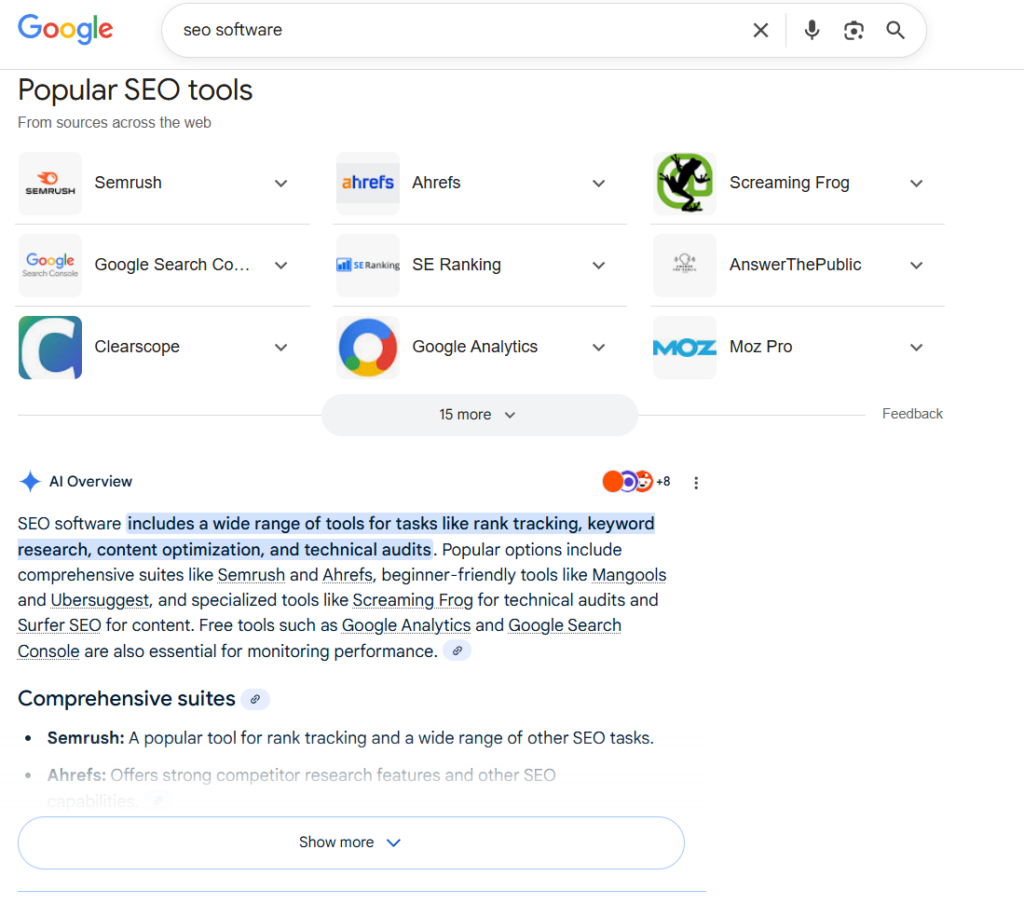Expand the Moz Pro entry
Screen dimensions: 1024x904
click(x=916, y=347)
